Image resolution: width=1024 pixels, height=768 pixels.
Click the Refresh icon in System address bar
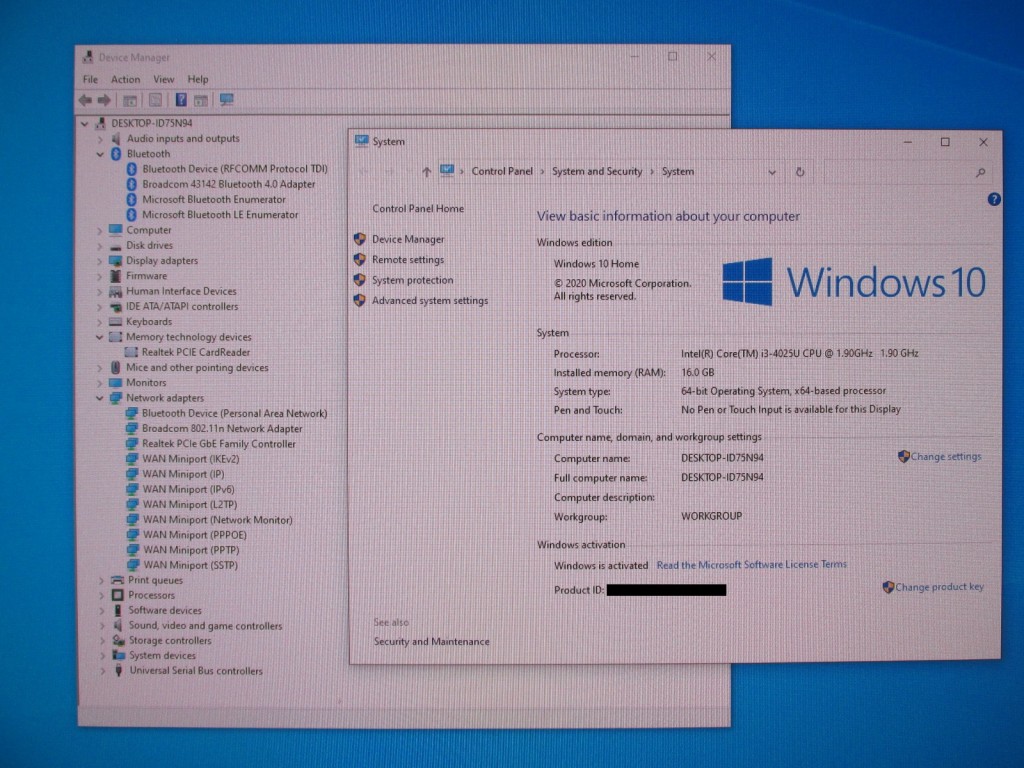pyautogui.click(x=800, y=172)
